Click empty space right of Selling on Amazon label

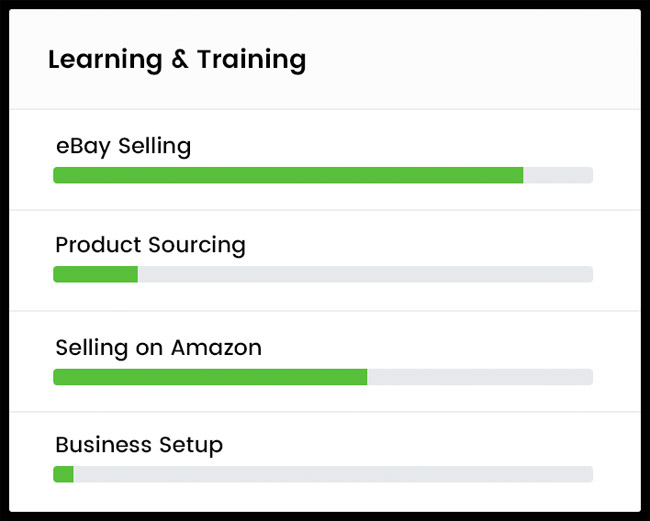tap(430, 348)
